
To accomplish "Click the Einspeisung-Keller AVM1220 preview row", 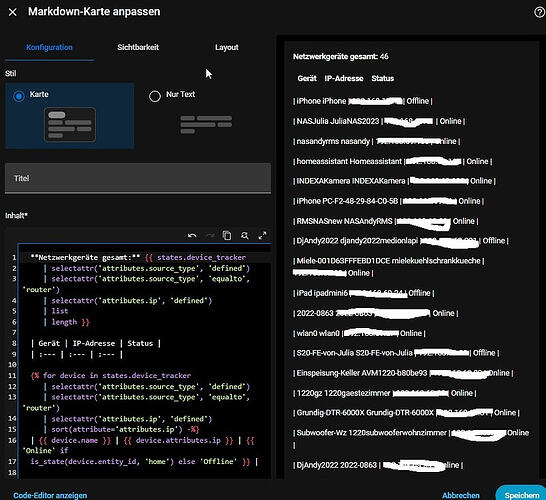I will coord(403,373).
